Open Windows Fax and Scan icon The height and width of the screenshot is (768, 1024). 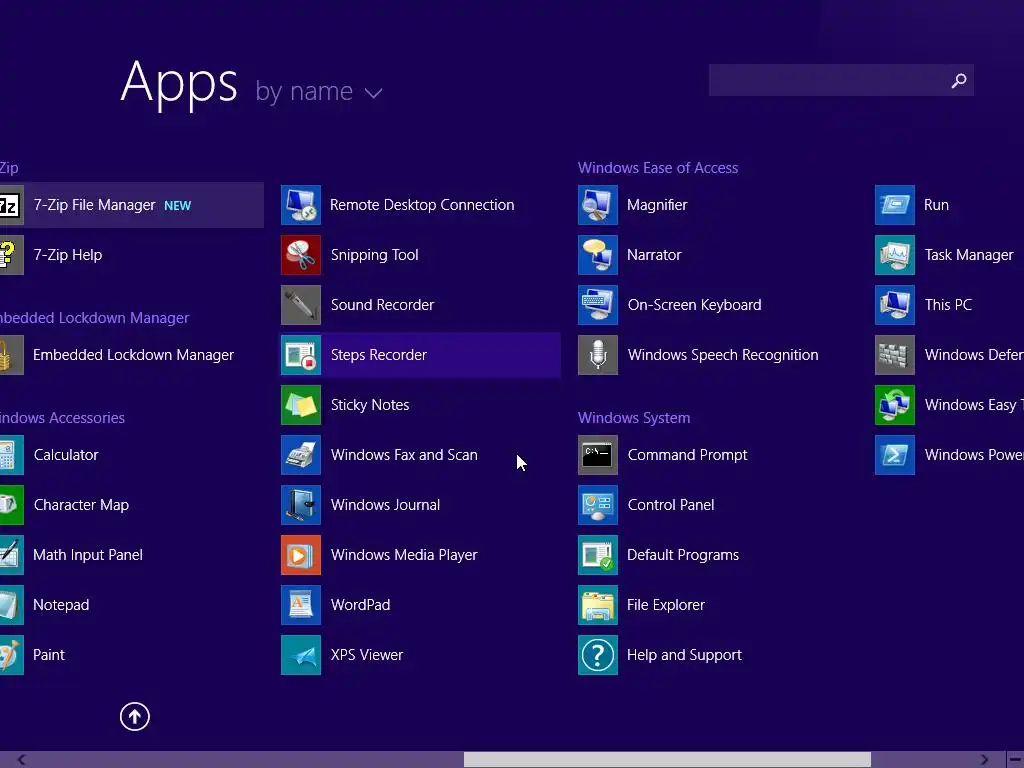(x=300, y=455)
